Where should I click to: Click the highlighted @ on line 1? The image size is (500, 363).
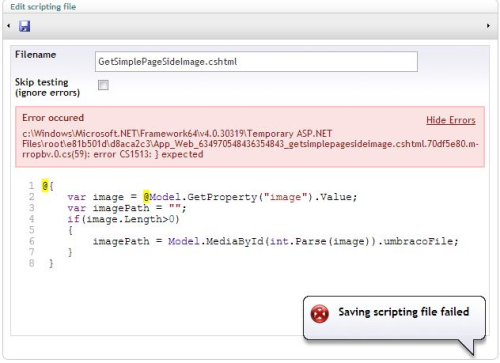(x=45, y=186)
